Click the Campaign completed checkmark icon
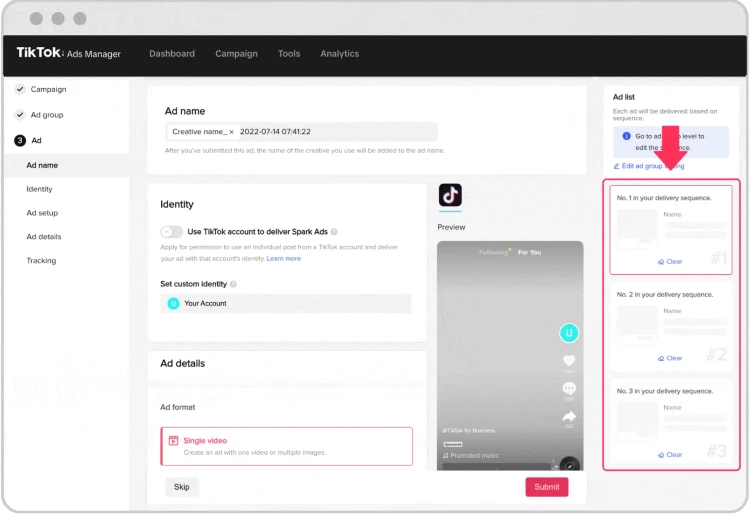The width and height of the screenshot is (750, 515). click(20, 89)
